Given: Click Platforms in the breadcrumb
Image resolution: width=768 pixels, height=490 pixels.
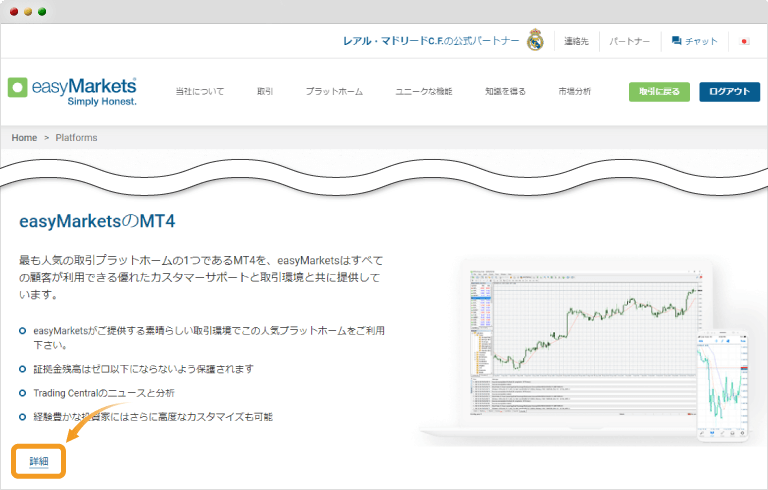Looking at the screenshot, I should tap(76, 138).
